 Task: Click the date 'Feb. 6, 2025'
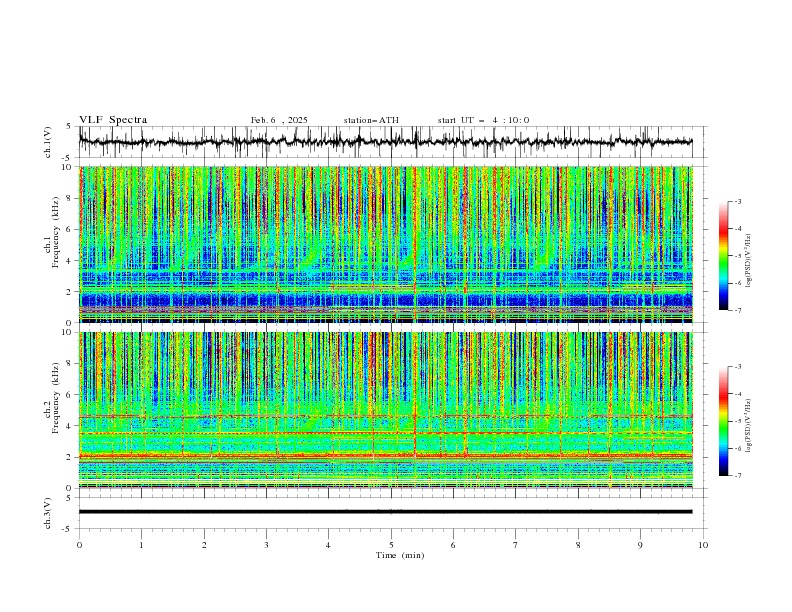(x=279, y=120)
